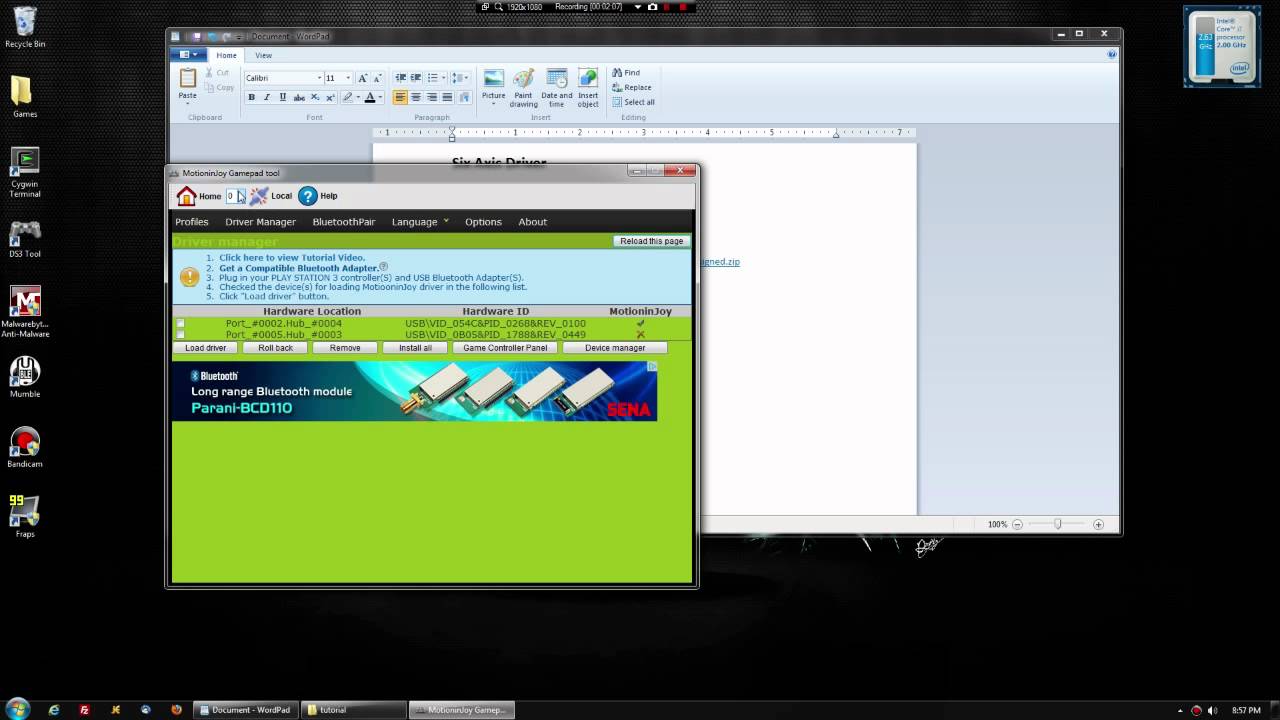Image resolution: width=1280 pixels, height=720 pixels.
Task: Open the DS3 Tool desktop shortcut
Action: 25,240
